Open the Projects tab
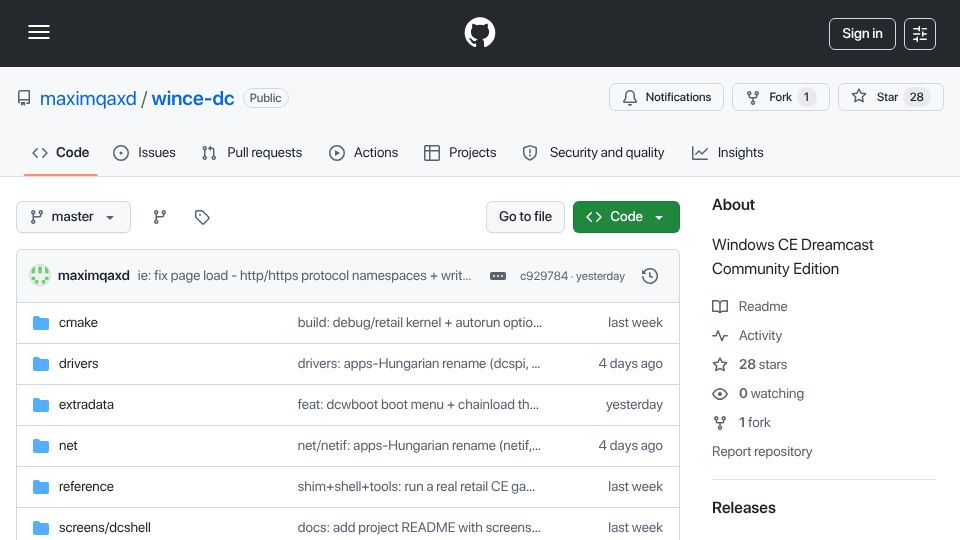 tap(460, 152)
